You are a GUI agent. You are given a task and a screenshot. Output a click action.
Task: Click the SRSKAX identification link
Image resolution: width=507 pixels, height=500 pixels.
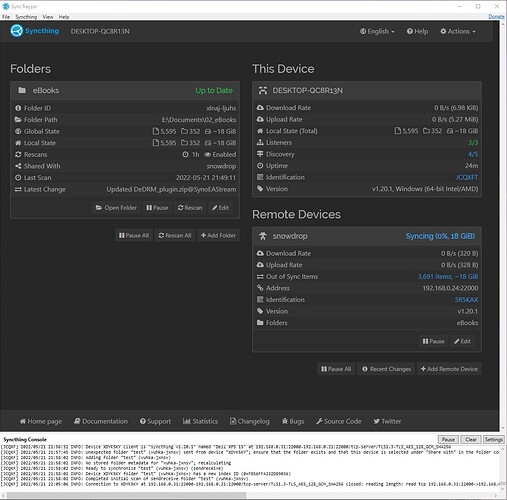(466, 300)
